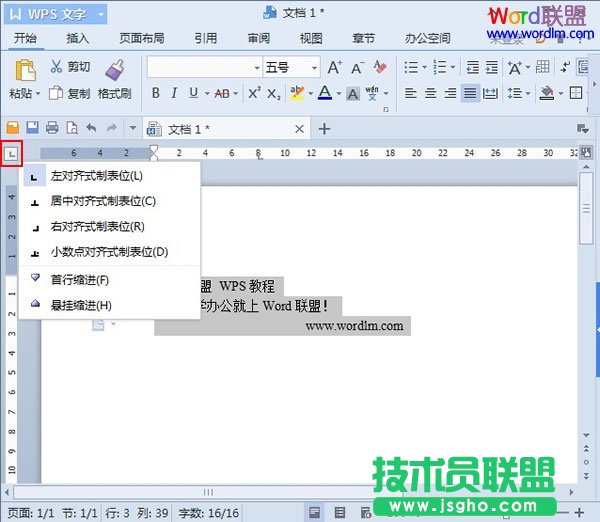
Task: Switch to outline view in status bar
Action: point(340,512)
